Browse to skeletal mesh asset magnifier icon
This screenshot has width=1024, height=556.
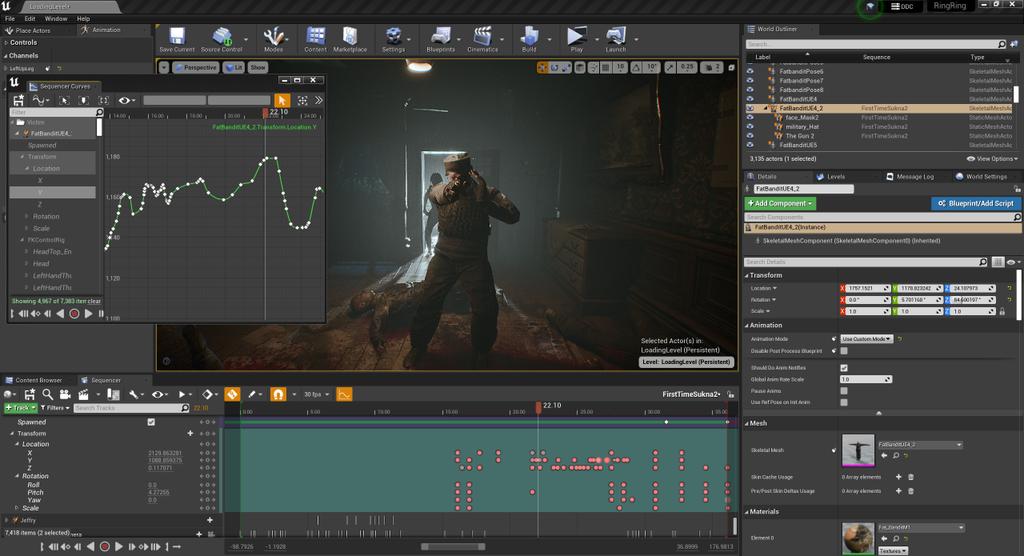coord(896,455)
